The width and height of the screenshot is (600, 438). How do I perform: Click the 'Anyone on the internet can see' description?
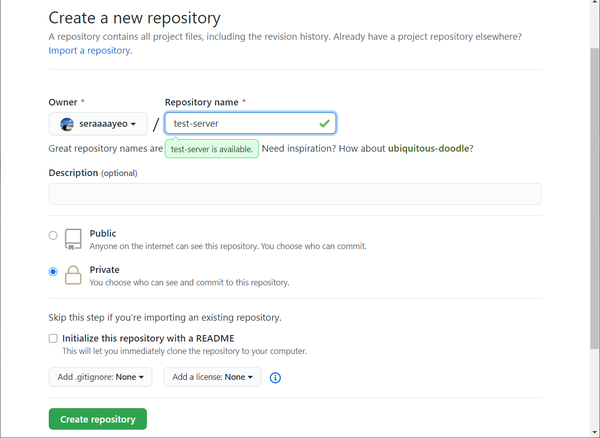(x=228, y=246)
